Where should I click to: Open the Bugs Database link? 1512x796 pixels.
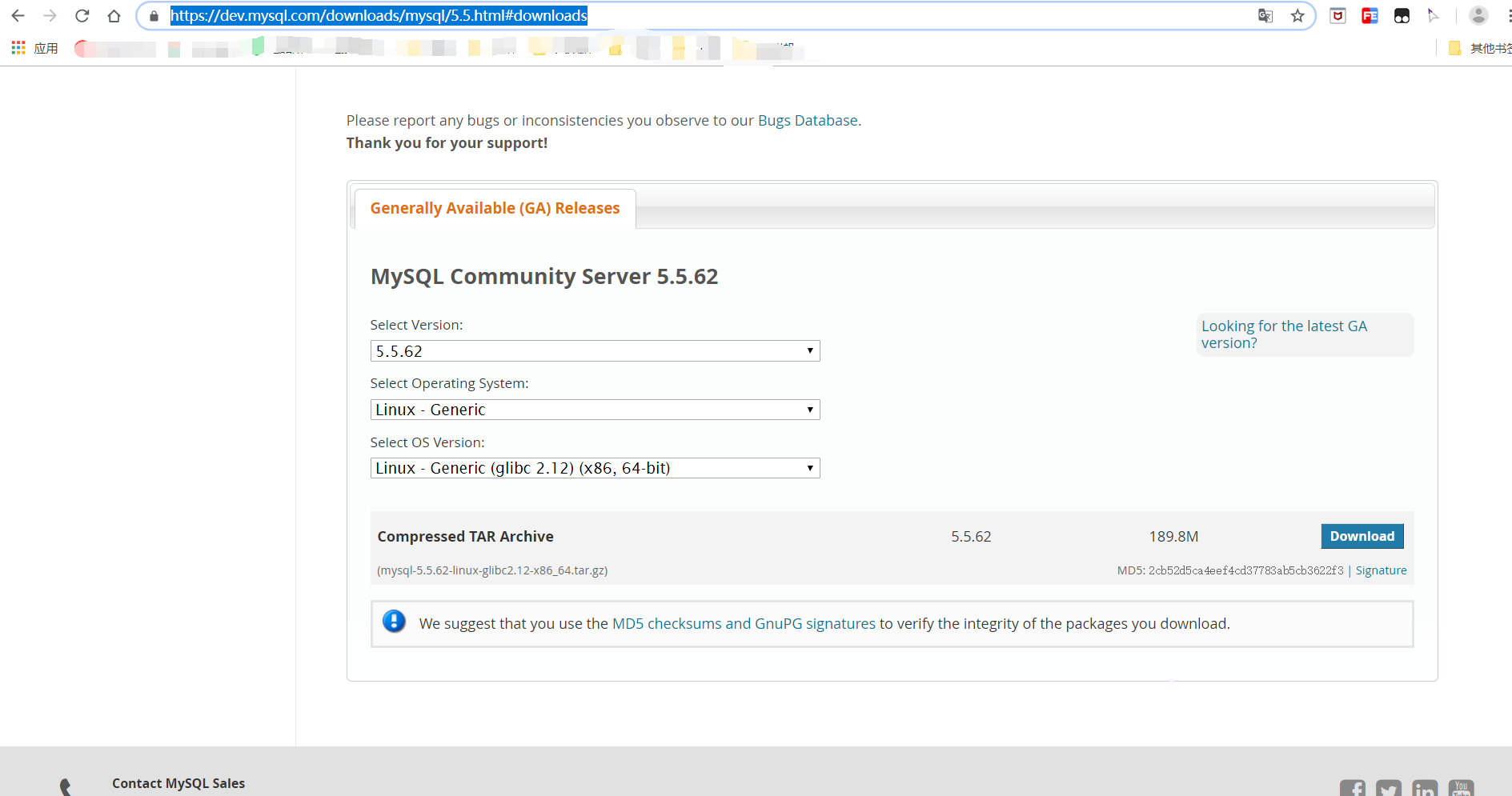click(x=808, y=121)
